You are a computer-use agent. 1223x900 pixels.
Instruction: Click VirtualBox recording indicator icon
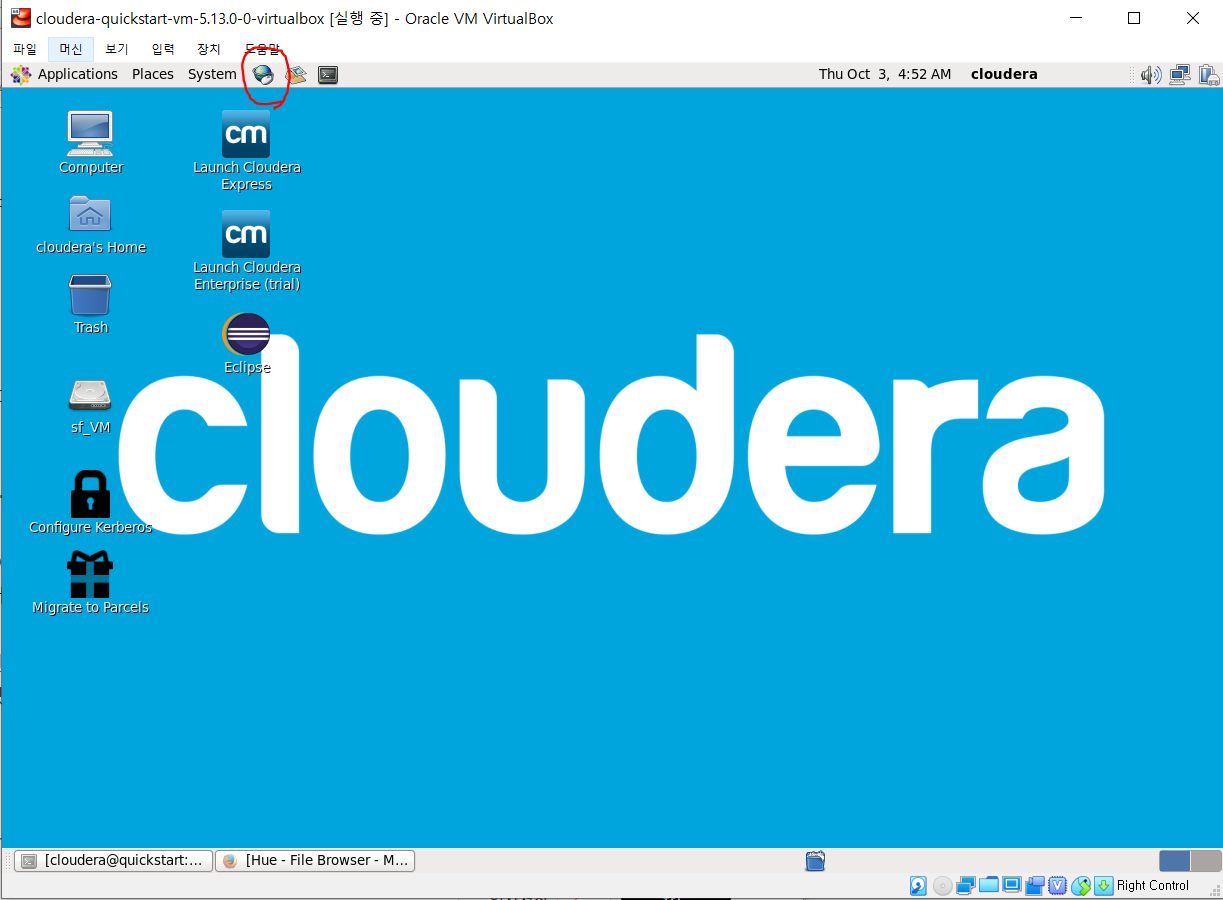coord(1035,885)
